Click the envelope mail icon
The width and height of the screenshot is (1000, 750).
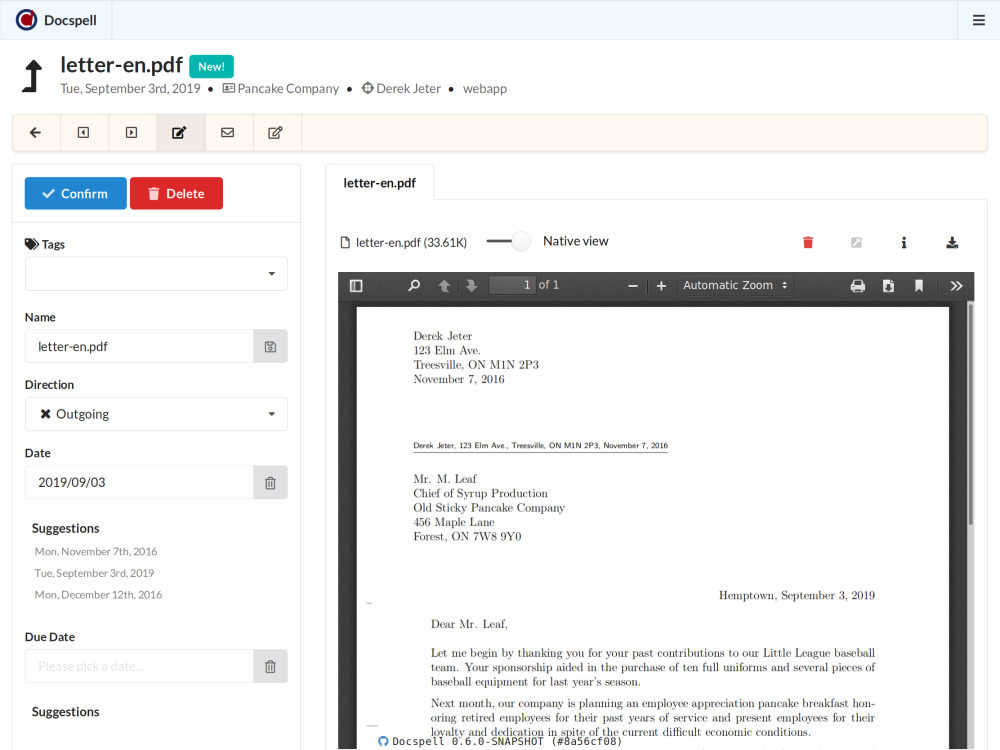pyautogui.click(x=228, y=133)
